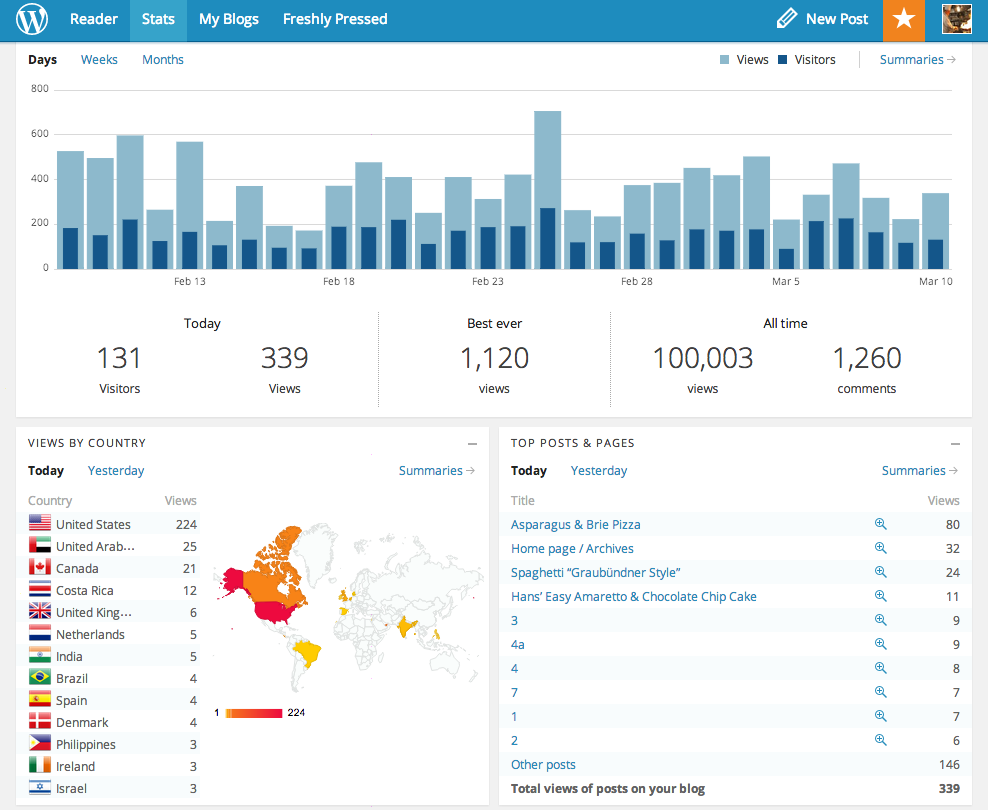Switch chart to Weeks view
Screen dimensions: 988x810
pos(99,60)
